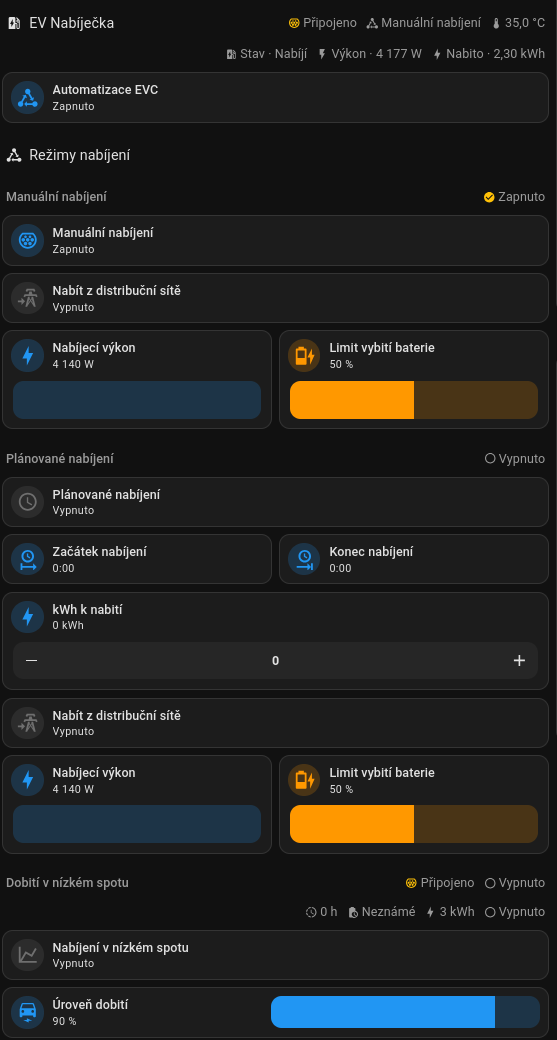Open the Připojeno status badge in the header

click(x=323, y=23)
